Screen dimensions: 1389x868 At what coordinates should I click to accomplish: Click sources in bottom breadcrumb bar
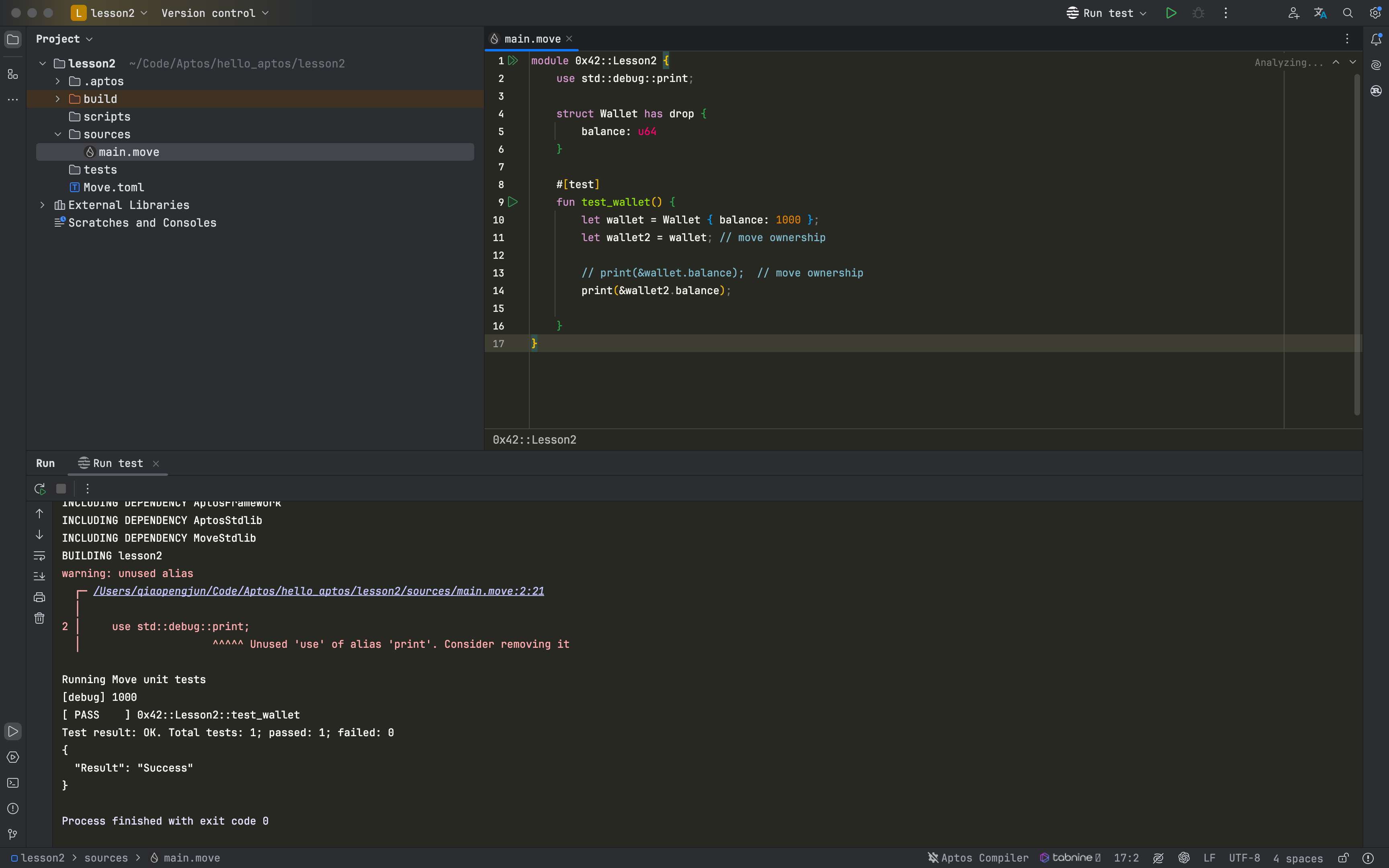(x=106, y=858)
